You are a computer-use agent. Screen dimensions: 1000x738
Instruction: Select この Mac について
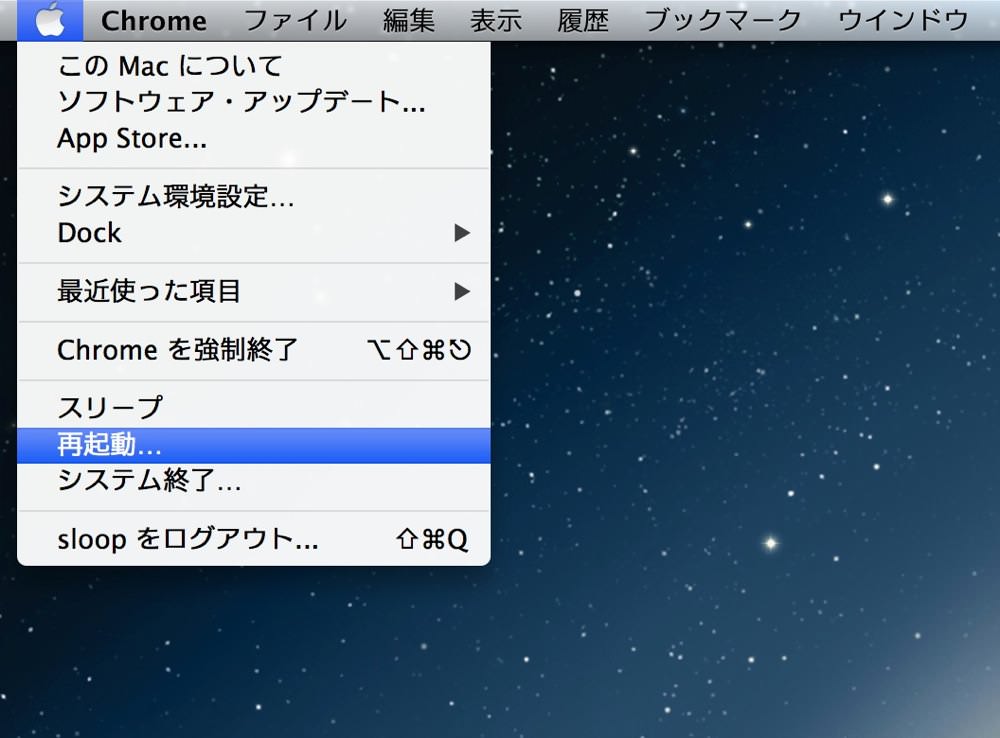click(x=254, y=66)
